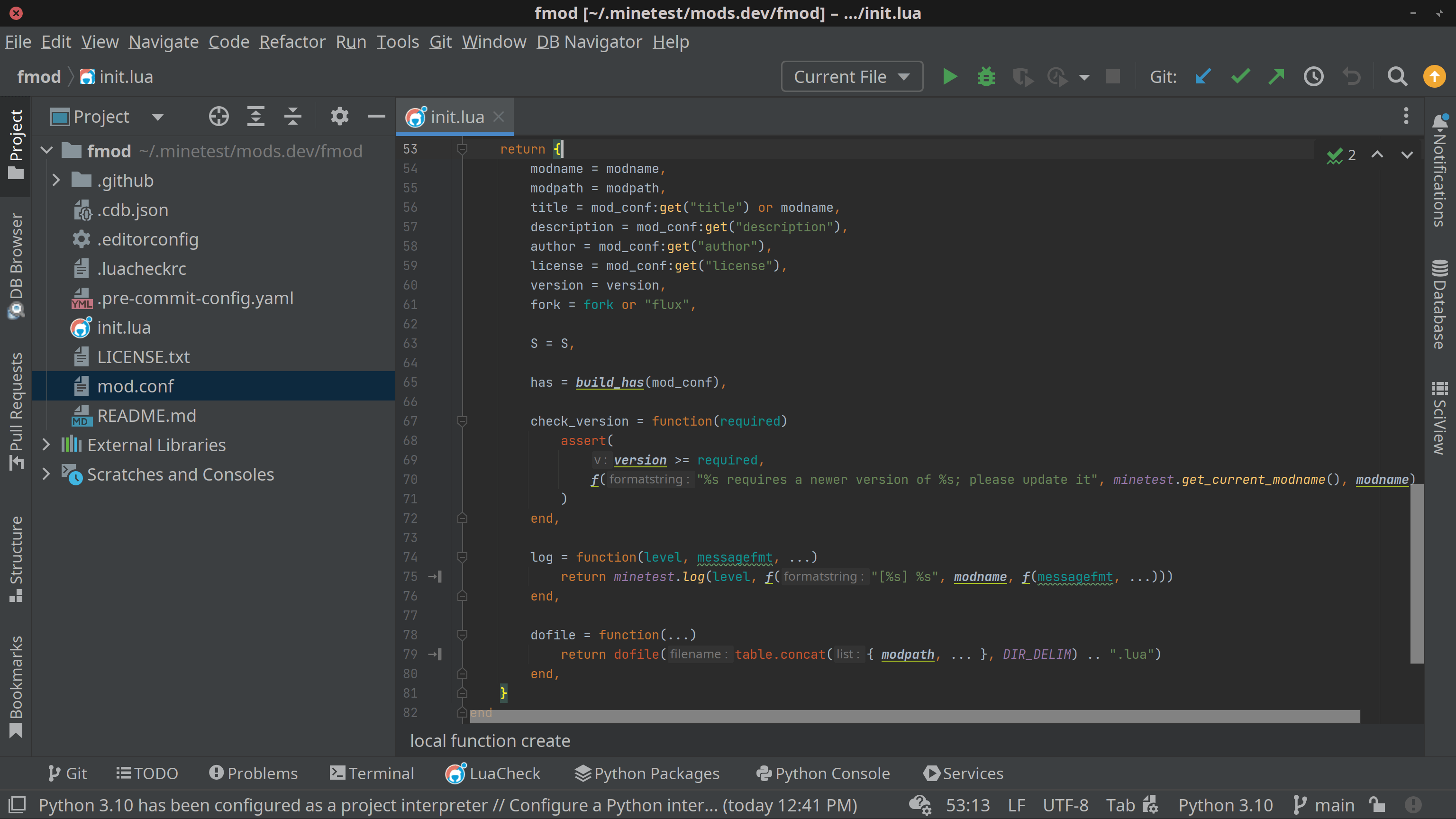This screenshot has height=819, width=1456.
Task: Expand External Libraries node
Action: coord(46,445)
